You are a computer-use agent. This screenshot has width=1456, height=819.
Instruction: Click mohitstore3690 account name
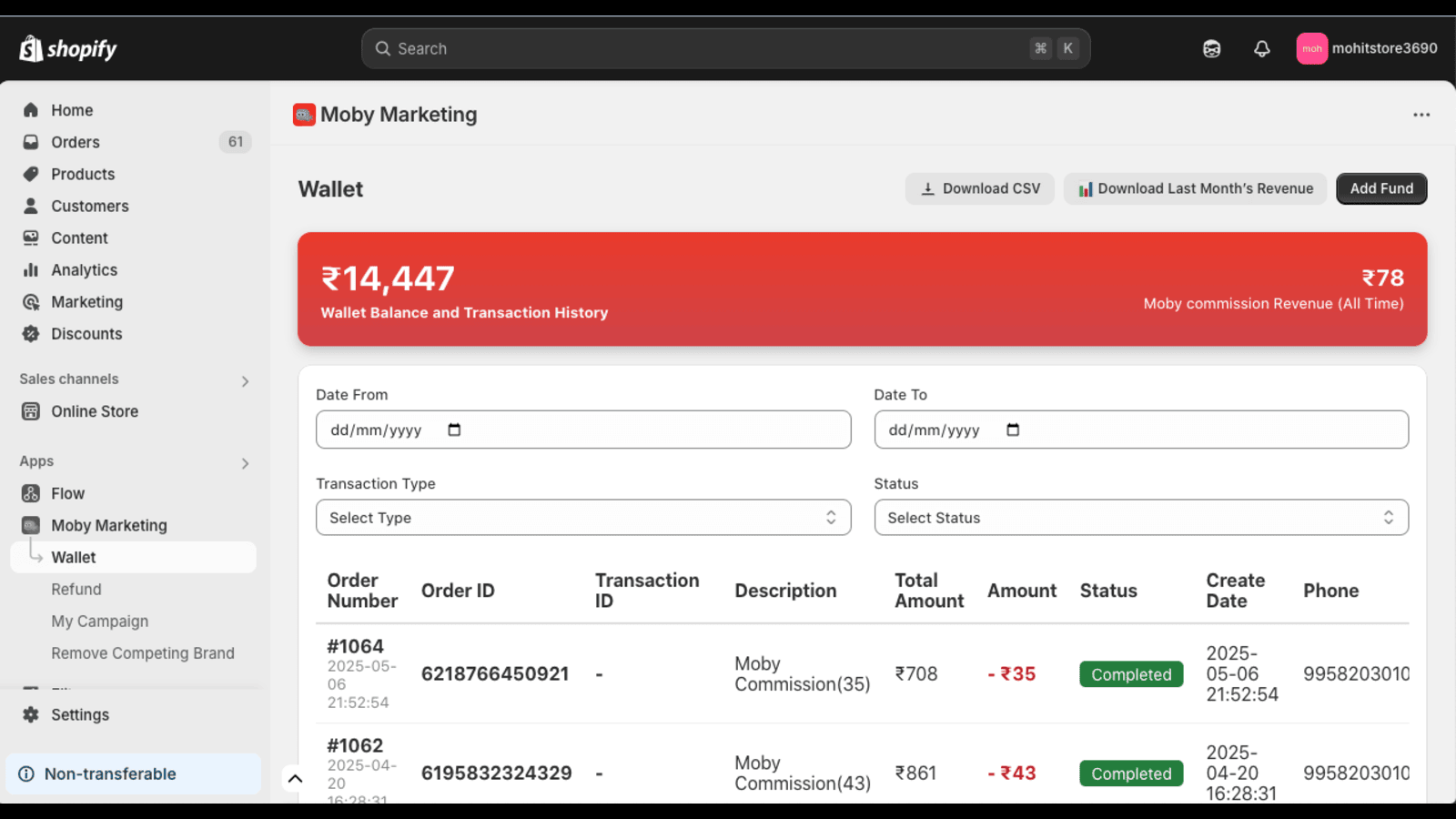1384,48
